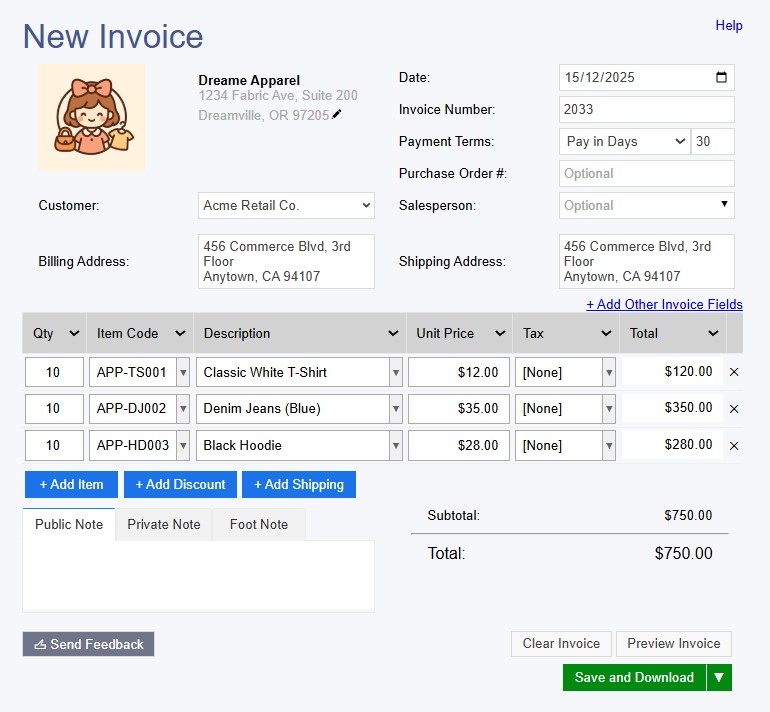770x712 pixels.
Task: Click the New Invoice heading
Action: [x=113, y=36]
